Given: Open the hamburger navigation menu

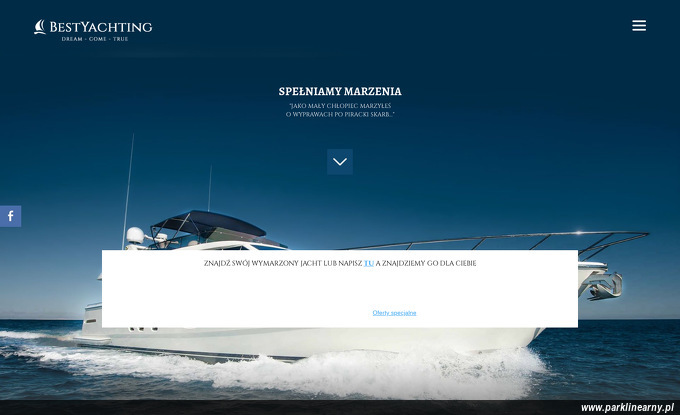Looking at the screenshot, I should pyautogui.click(x=639, y=26).
